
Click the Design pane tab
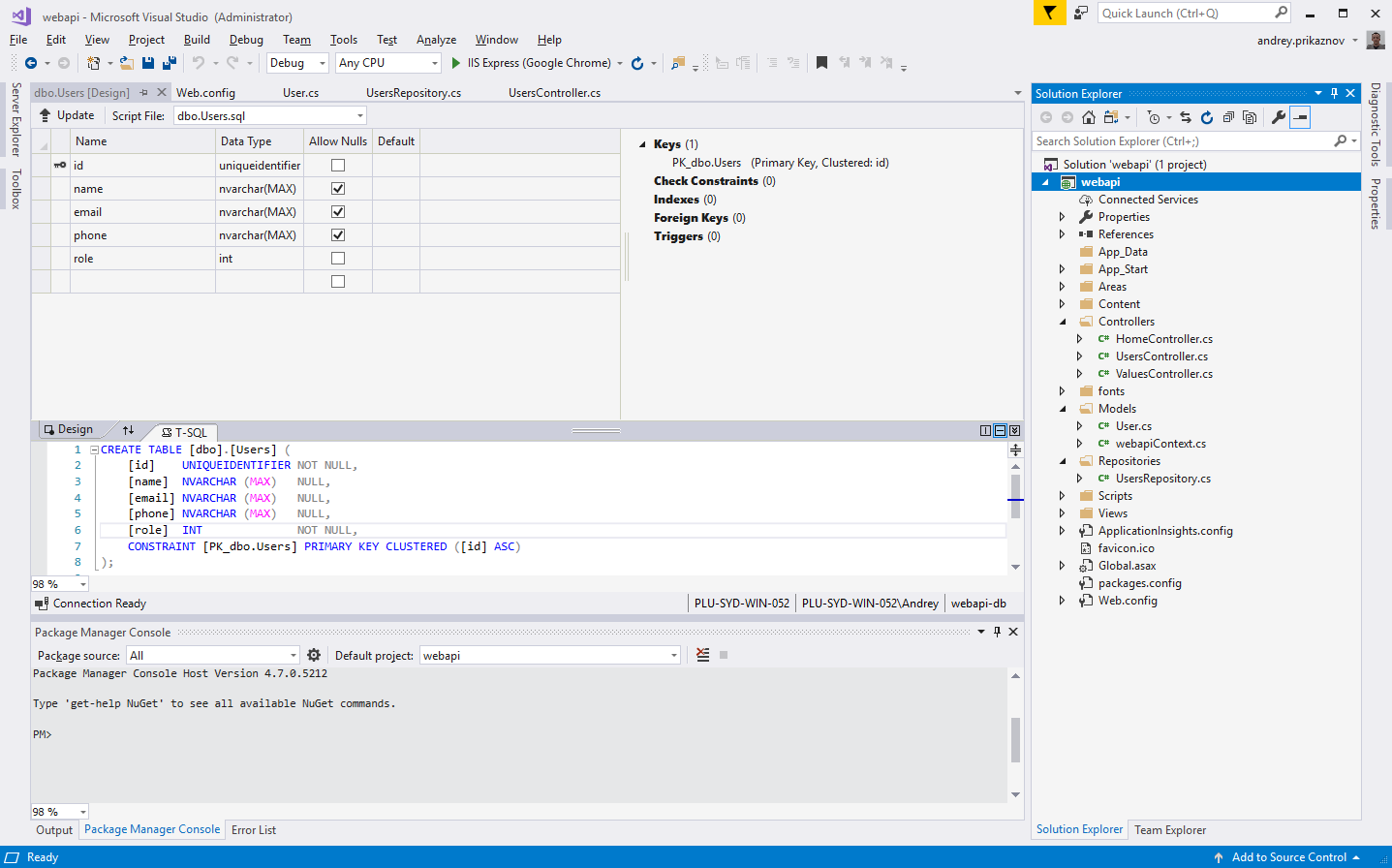[68, 429]
